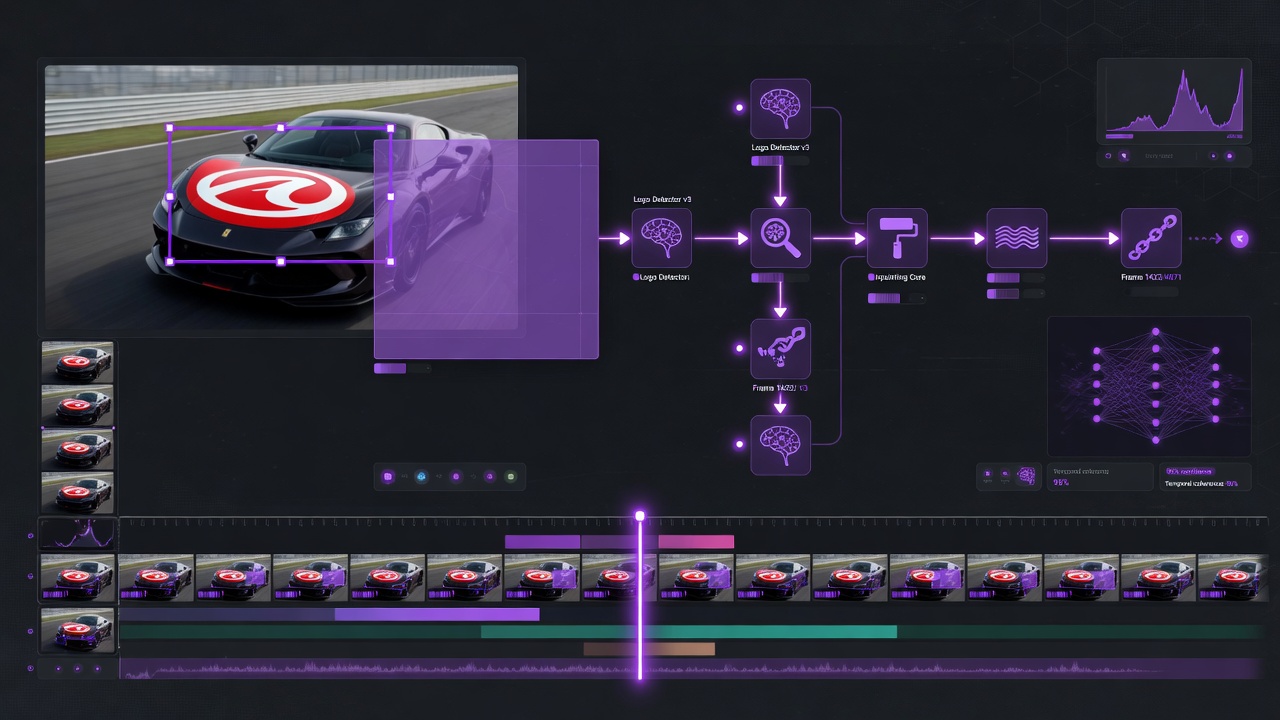
Task: Select the first brain node in the main pipeline row
Action: click(662, 238)
